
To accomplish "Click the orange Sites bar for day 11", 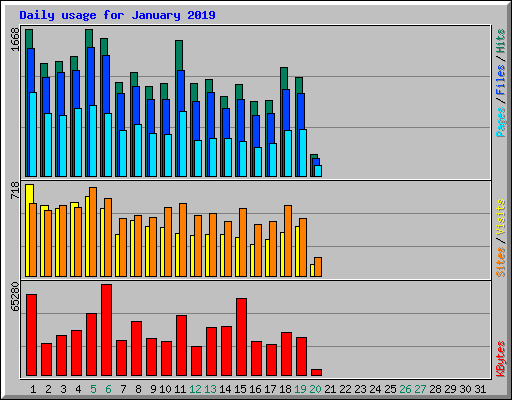I will 183,240.
